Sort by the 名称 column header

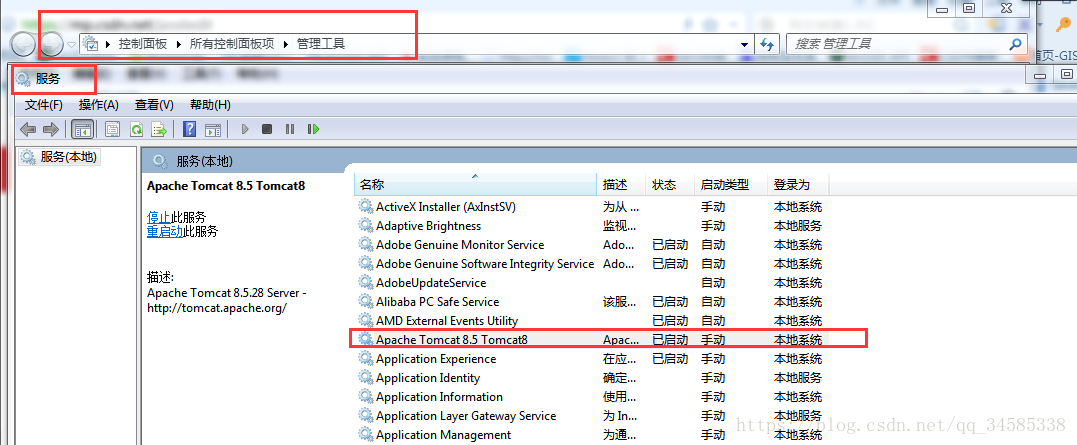pos(475,185)
